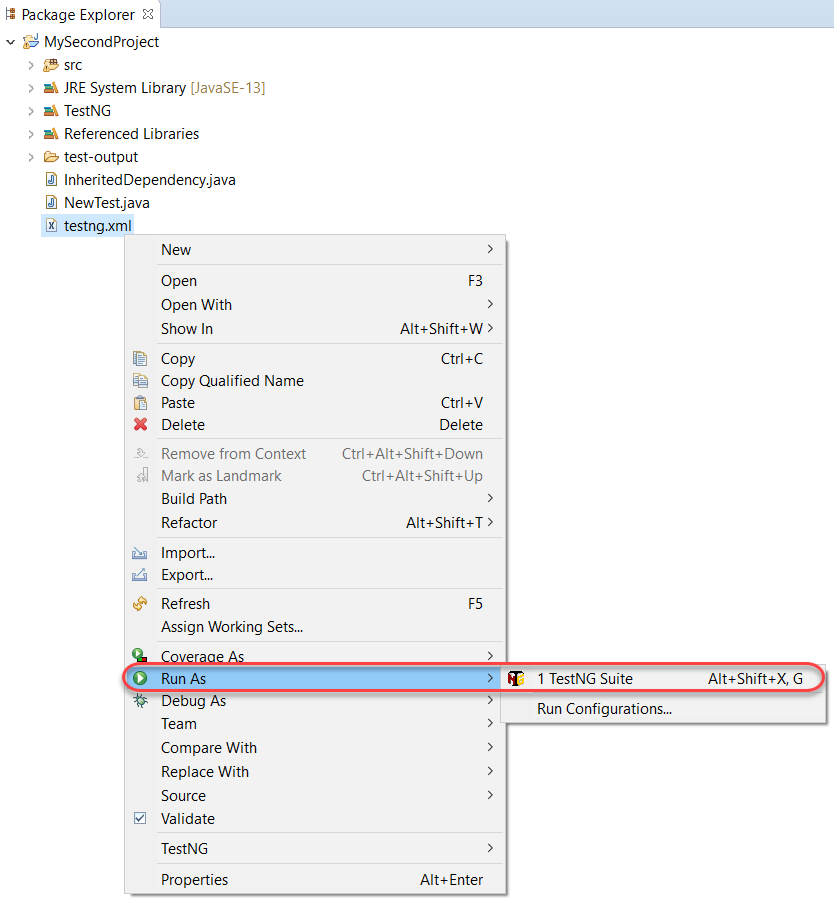Close the Package Explorer tab
834x898 pixels.
148,14
